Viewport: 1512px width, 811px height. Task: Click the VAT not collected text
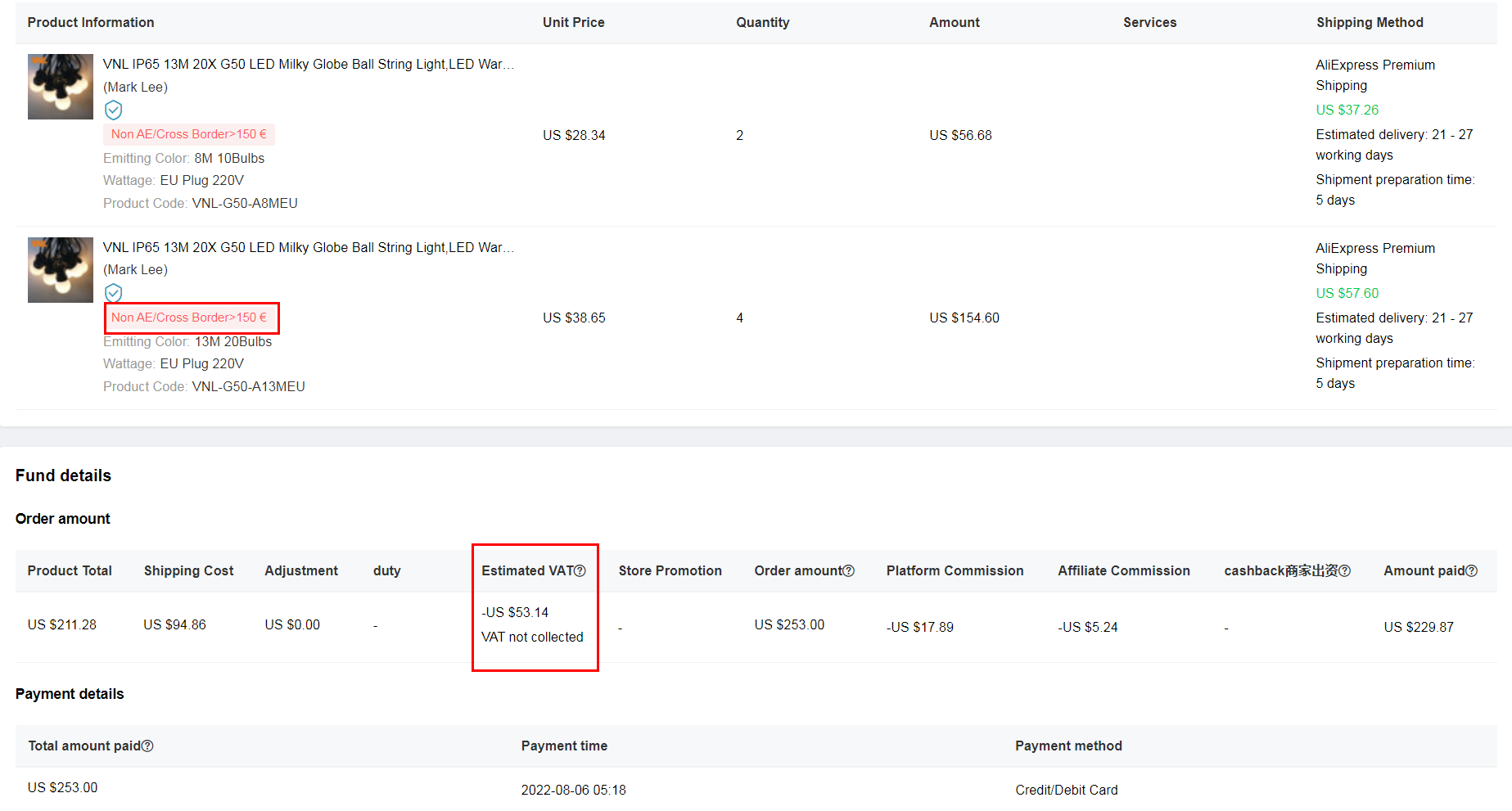(532, 638)
